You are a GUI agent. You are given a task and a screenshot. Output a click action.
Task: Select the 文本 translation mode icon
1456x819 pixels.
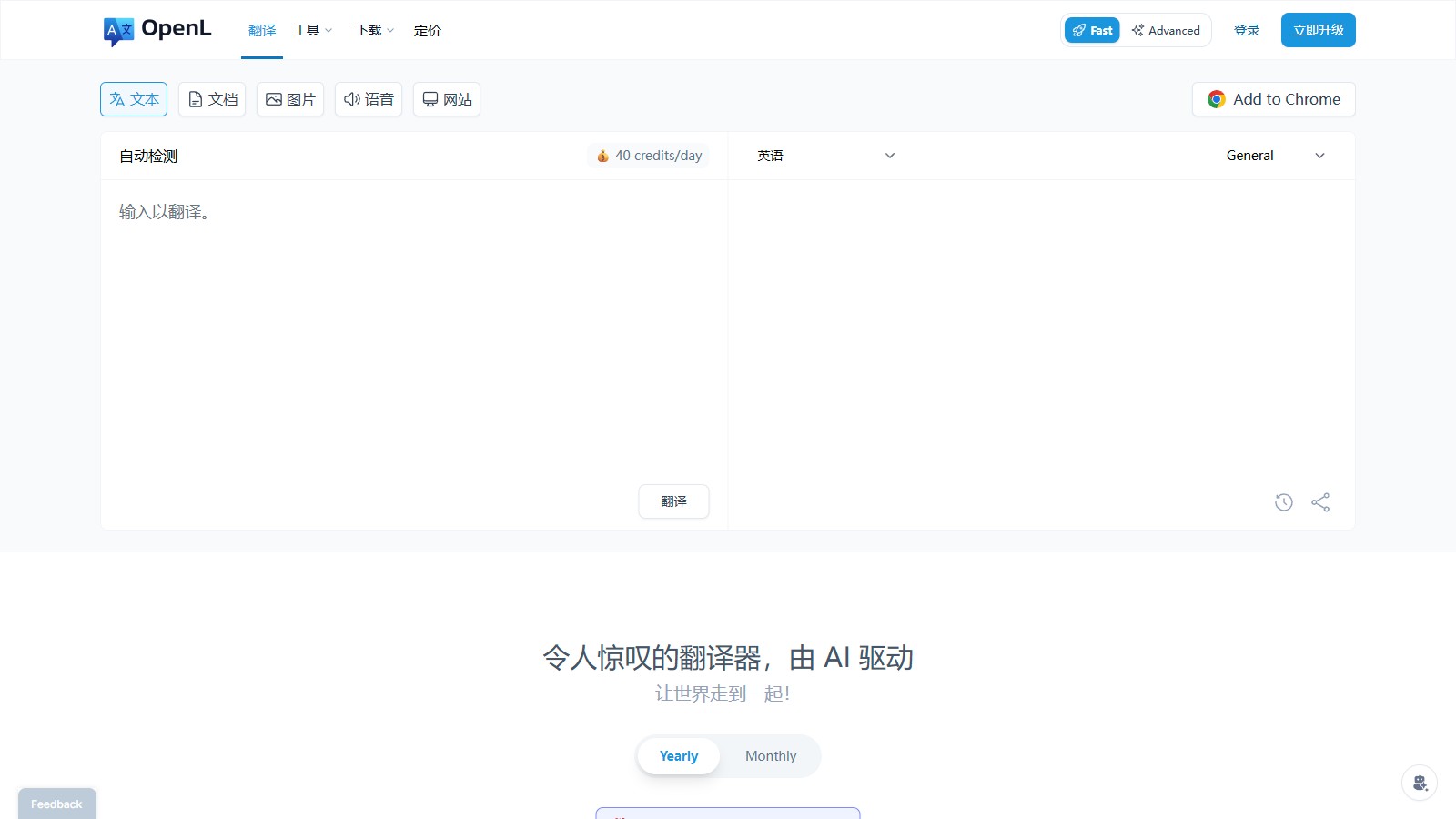[133, 99]
